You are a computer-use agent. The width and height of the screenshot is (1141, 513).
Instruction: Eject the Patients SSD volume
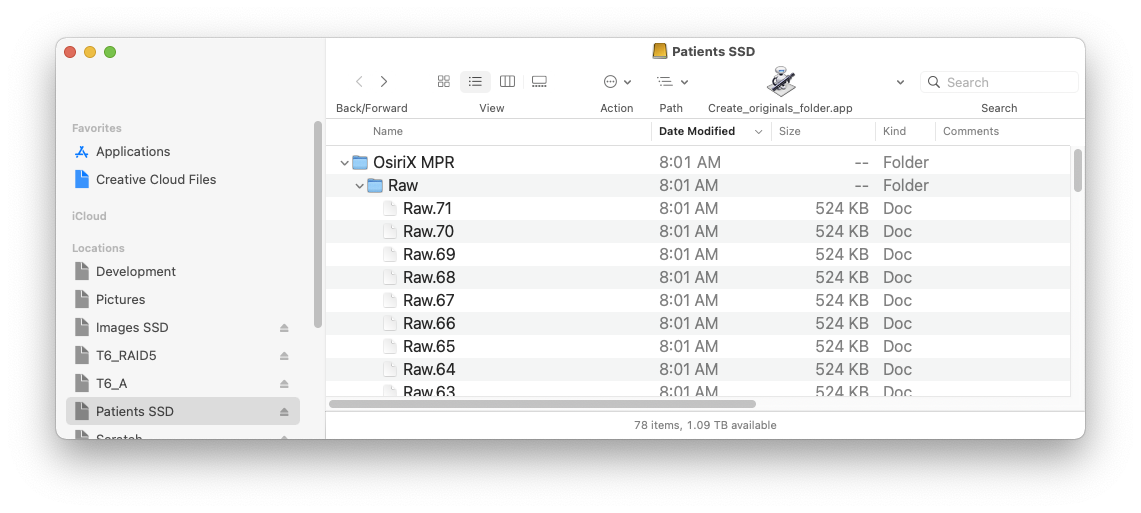[285, 412]
